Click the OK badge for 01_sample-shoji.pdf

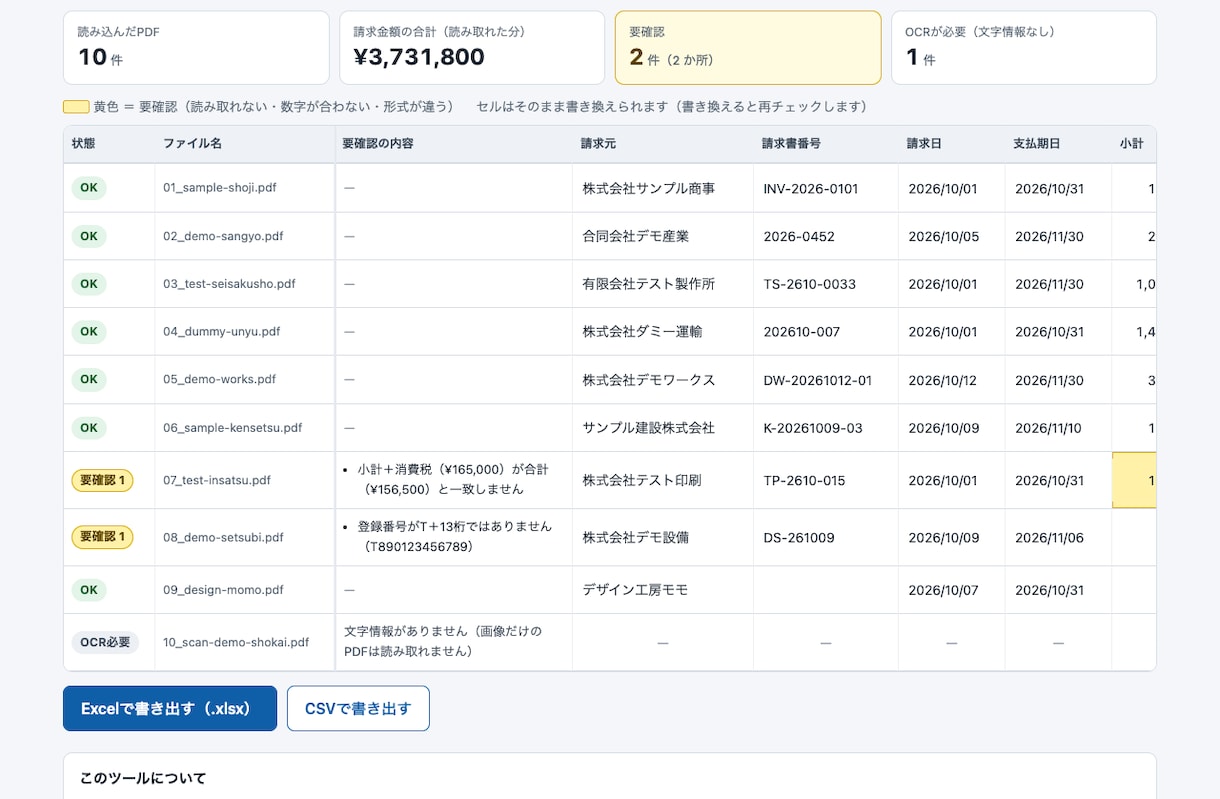click(x=89, y=188)
